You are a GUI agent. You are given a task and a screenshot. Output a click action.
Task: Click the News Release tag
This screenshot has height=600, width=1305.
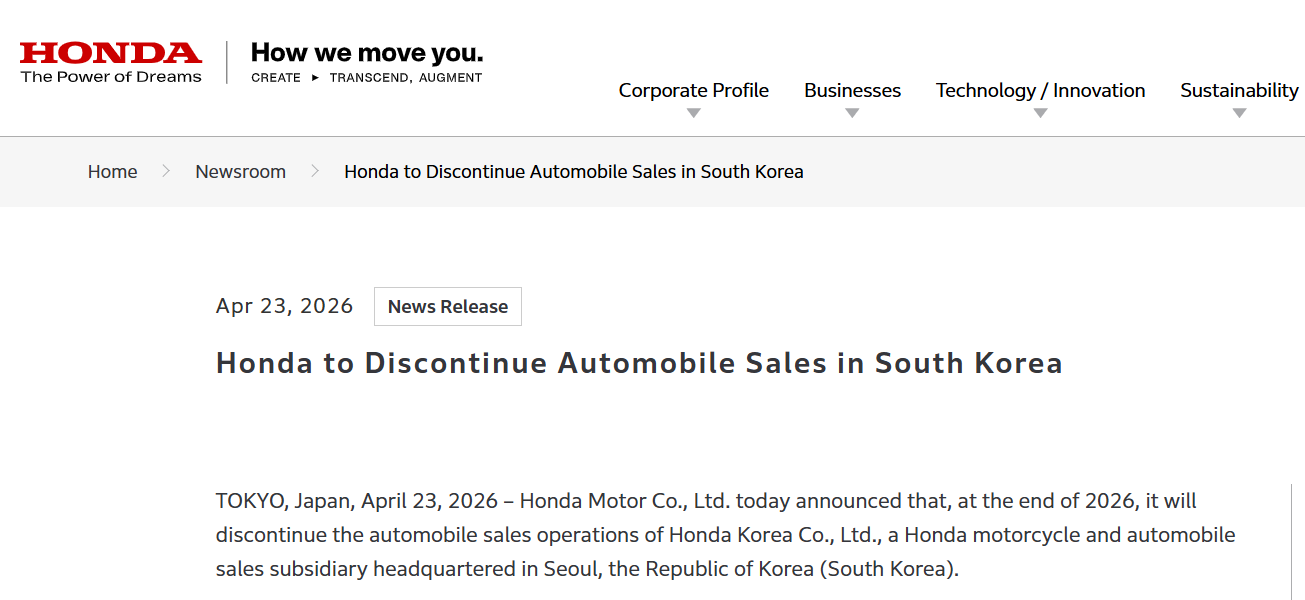coord(447,307)
